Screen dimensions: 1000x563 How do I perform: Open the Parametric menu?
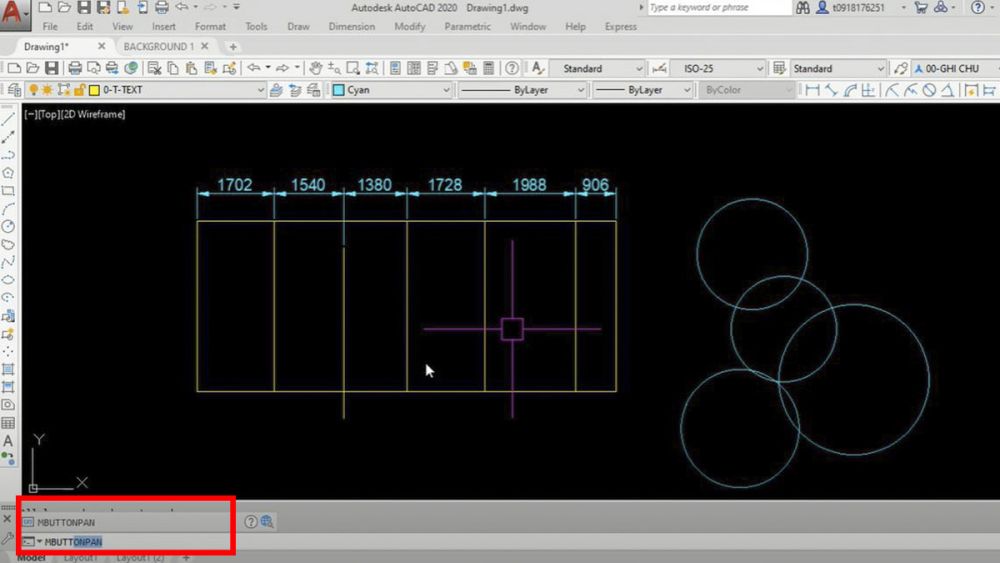pyautogui.click(x=467, y=27)
